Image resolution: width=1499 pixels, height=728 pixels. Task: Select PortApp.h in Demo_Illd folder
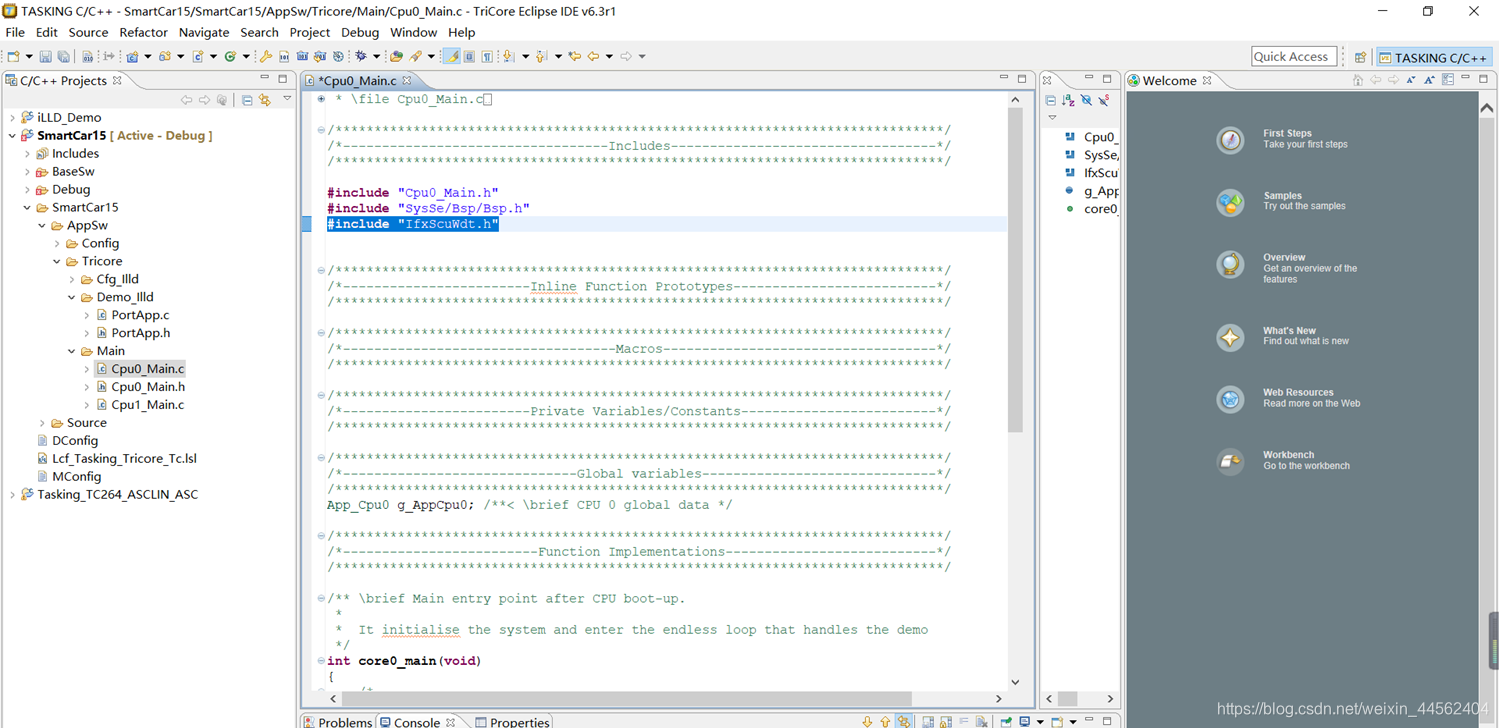[141, 333]
